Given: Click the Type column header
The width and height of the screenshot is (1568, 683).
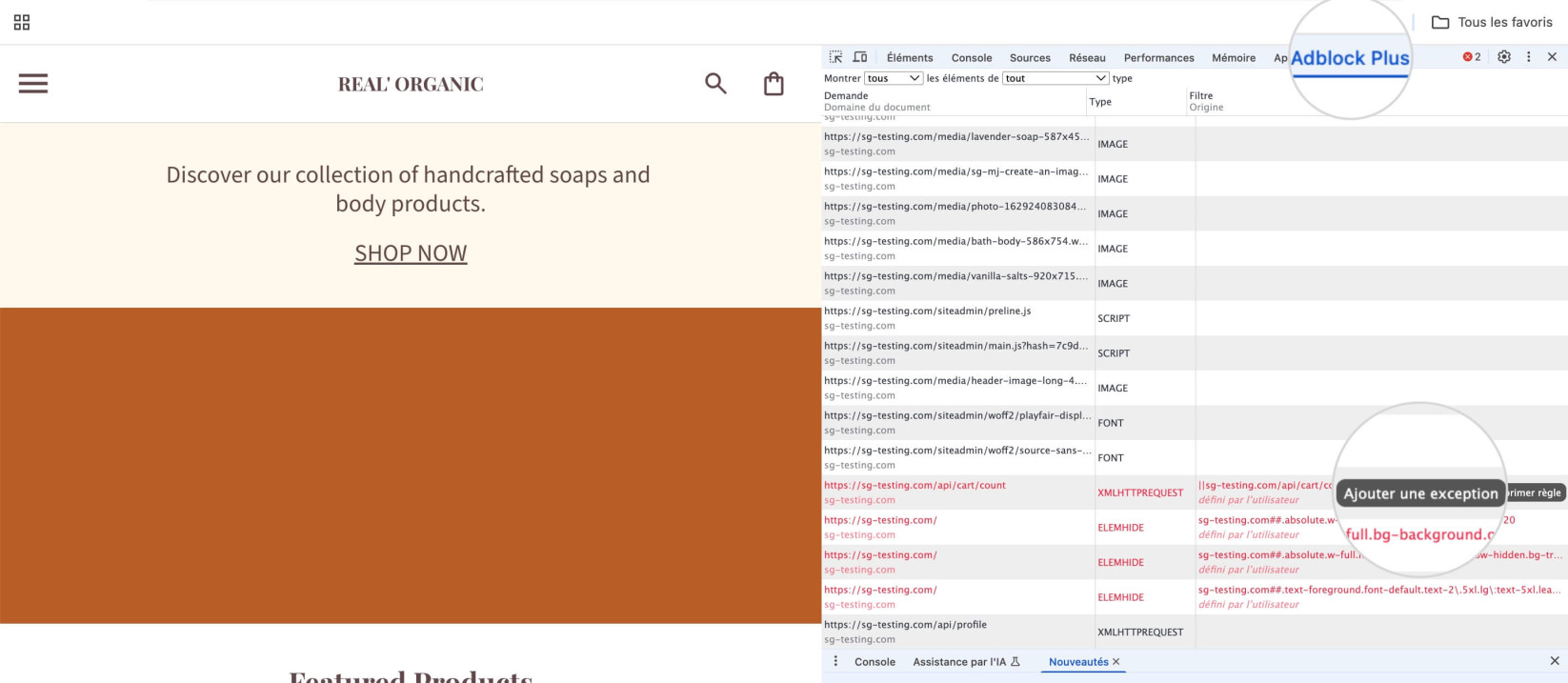Looking at the screenshot, I should tap(1100, 102).
